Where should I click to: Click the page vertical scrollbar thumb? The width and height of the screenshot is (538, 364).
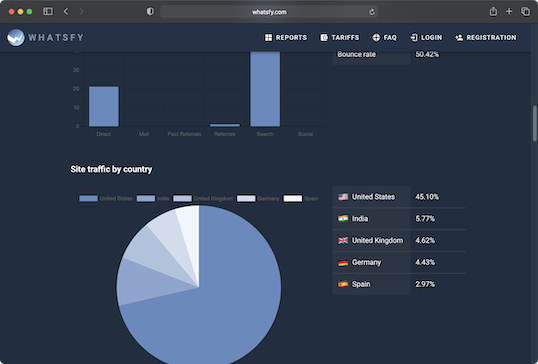click(534, 124)
